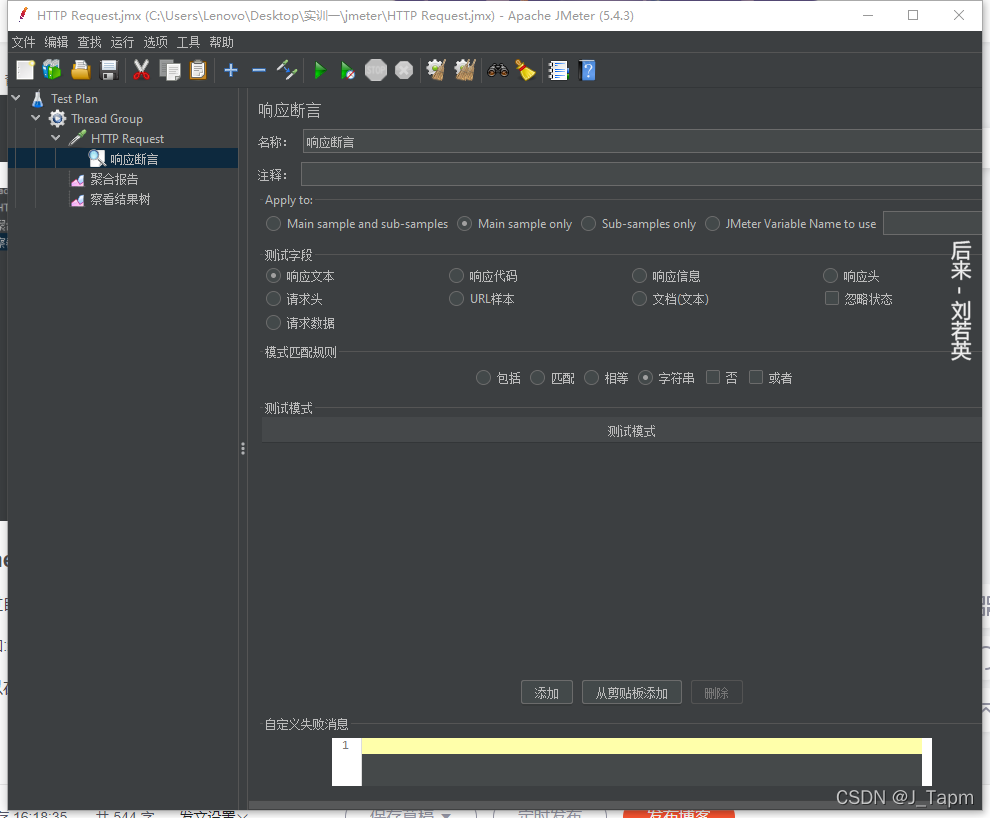Start the test with green play icon
The height and width of the screenshot is (818, 990).
point(319,70)
